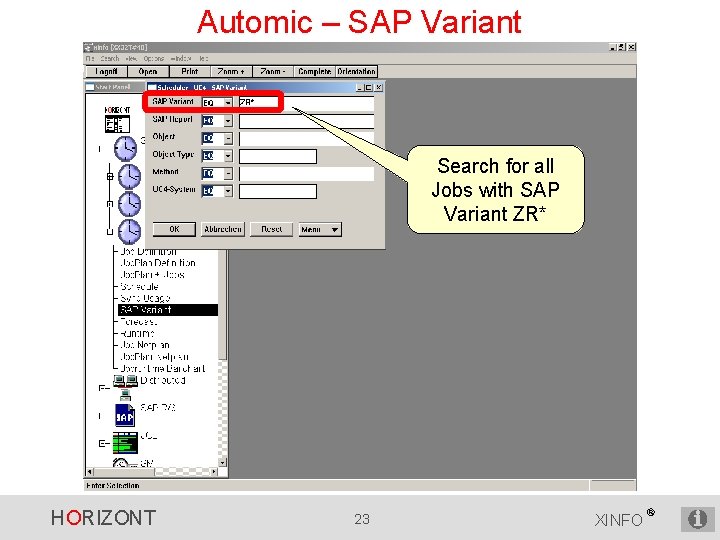Click the UC4-System value field
Image resolution: width=720 pixels, height=540 pixels.
coord(278,191)
